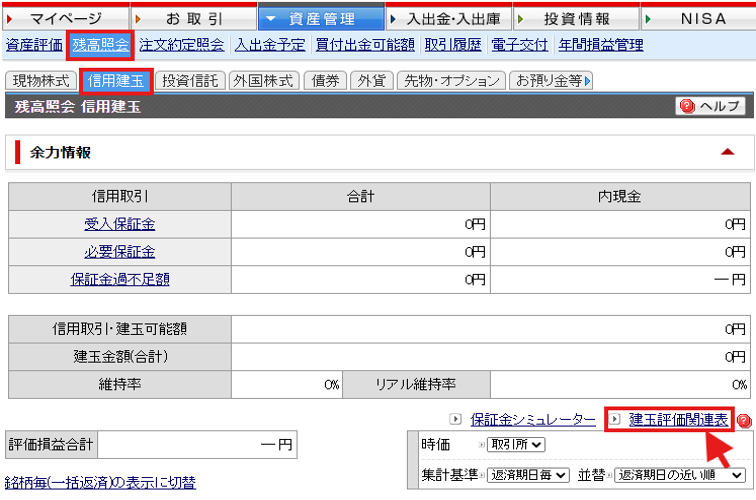Open the 建玉評価関連表 link
This screenshot has height=500, width=756.
coord(678,420)
